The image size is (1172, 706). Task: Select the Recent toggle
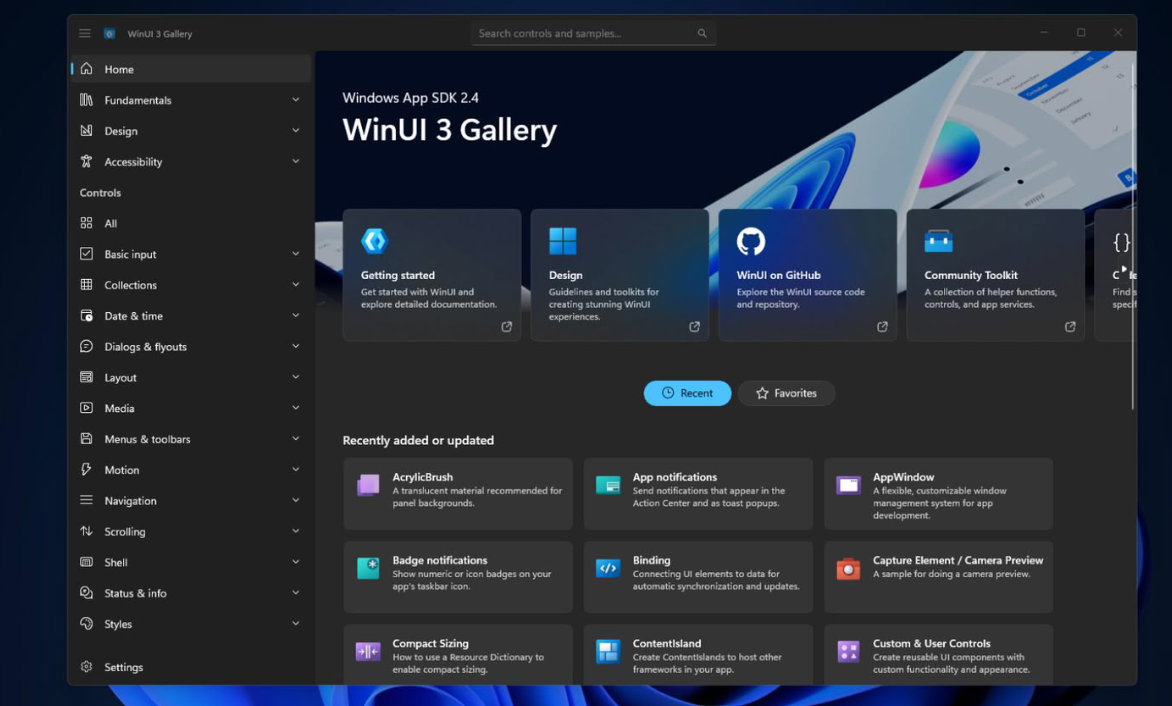pyautogui.click(x=687, y=393)
